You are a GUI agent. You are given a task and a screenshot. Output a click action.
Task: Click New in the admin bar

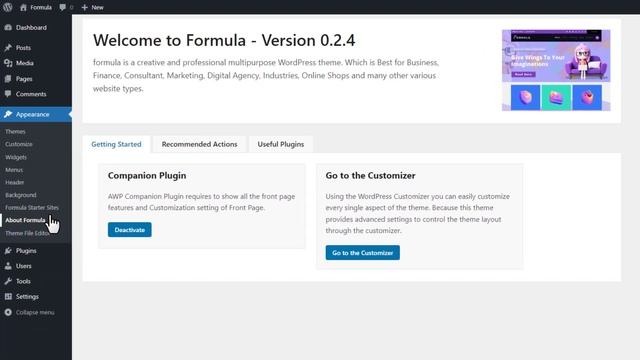[98, 7]
